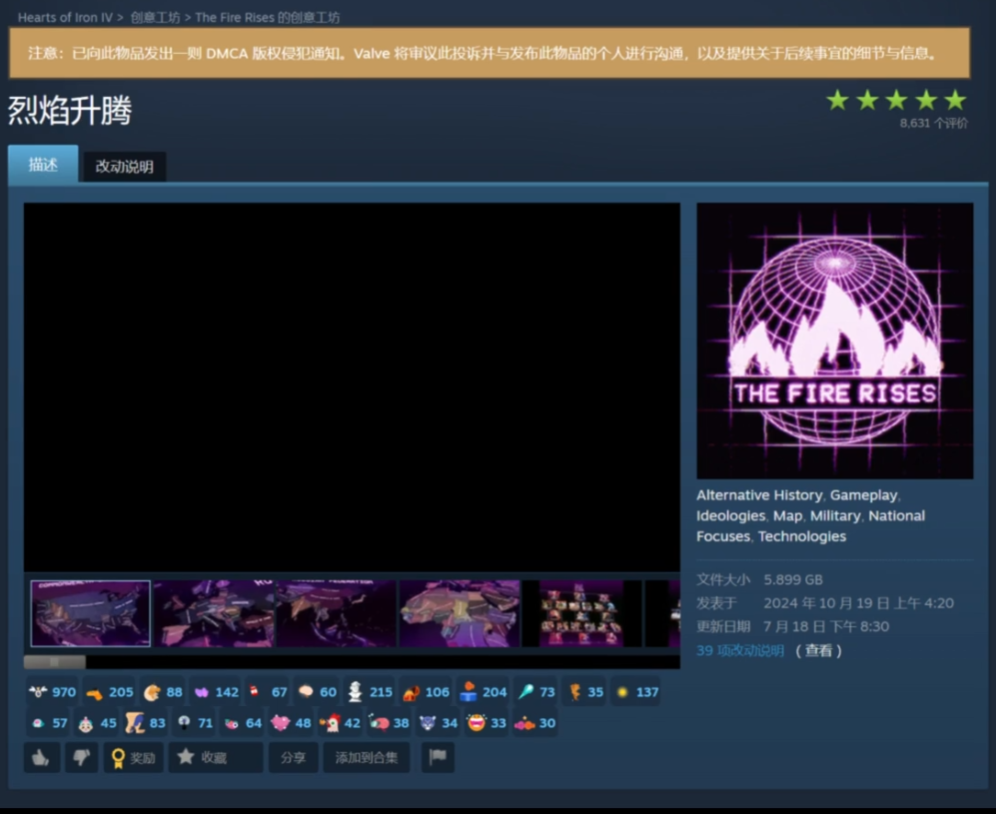Screen dimensions: 996x814
Task: Click the 添加到合集 button
Action: (x=367, y=757)
